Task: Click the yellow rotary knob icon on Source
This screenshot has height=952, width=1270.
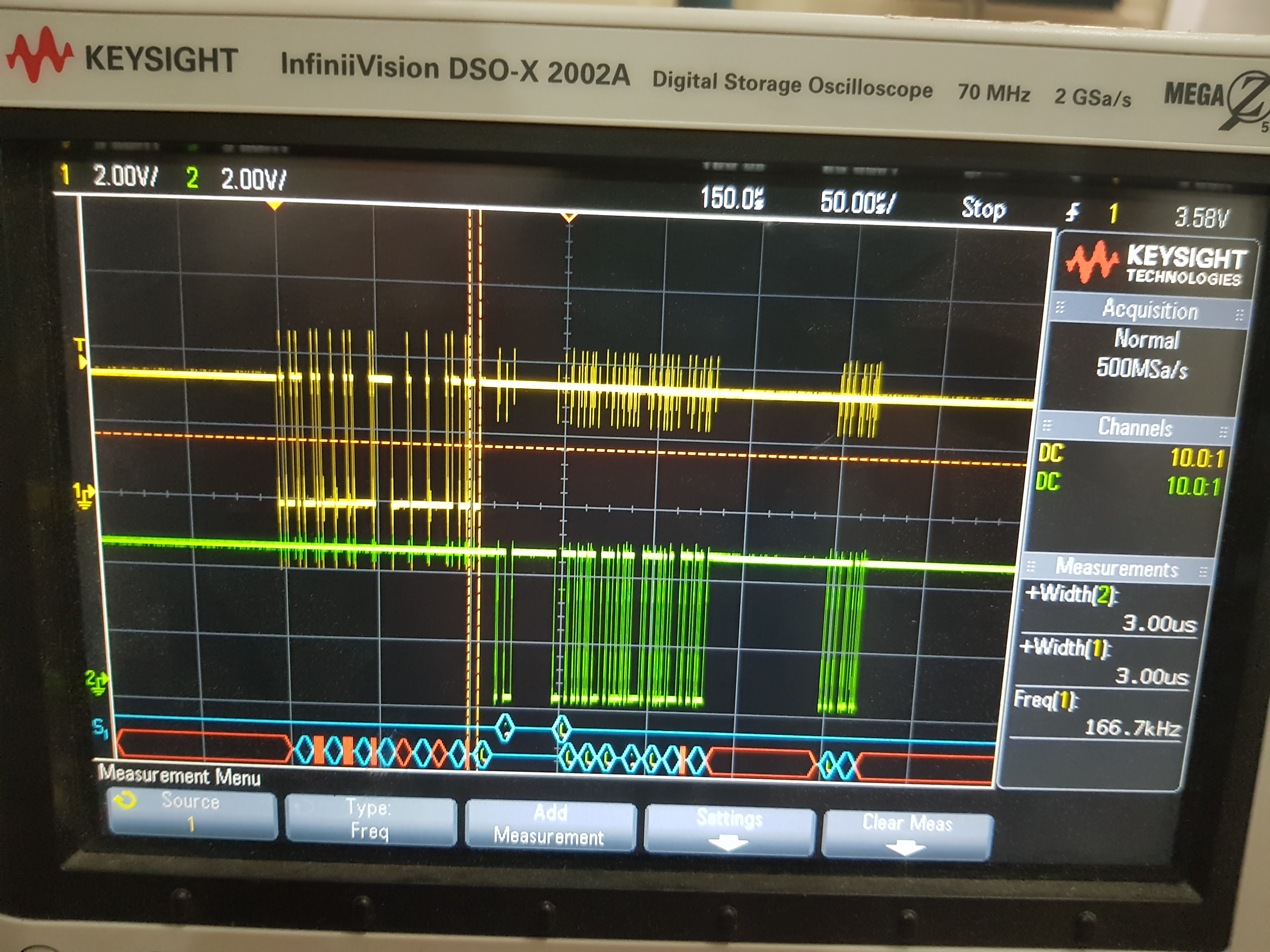Action: pos(124,800)
